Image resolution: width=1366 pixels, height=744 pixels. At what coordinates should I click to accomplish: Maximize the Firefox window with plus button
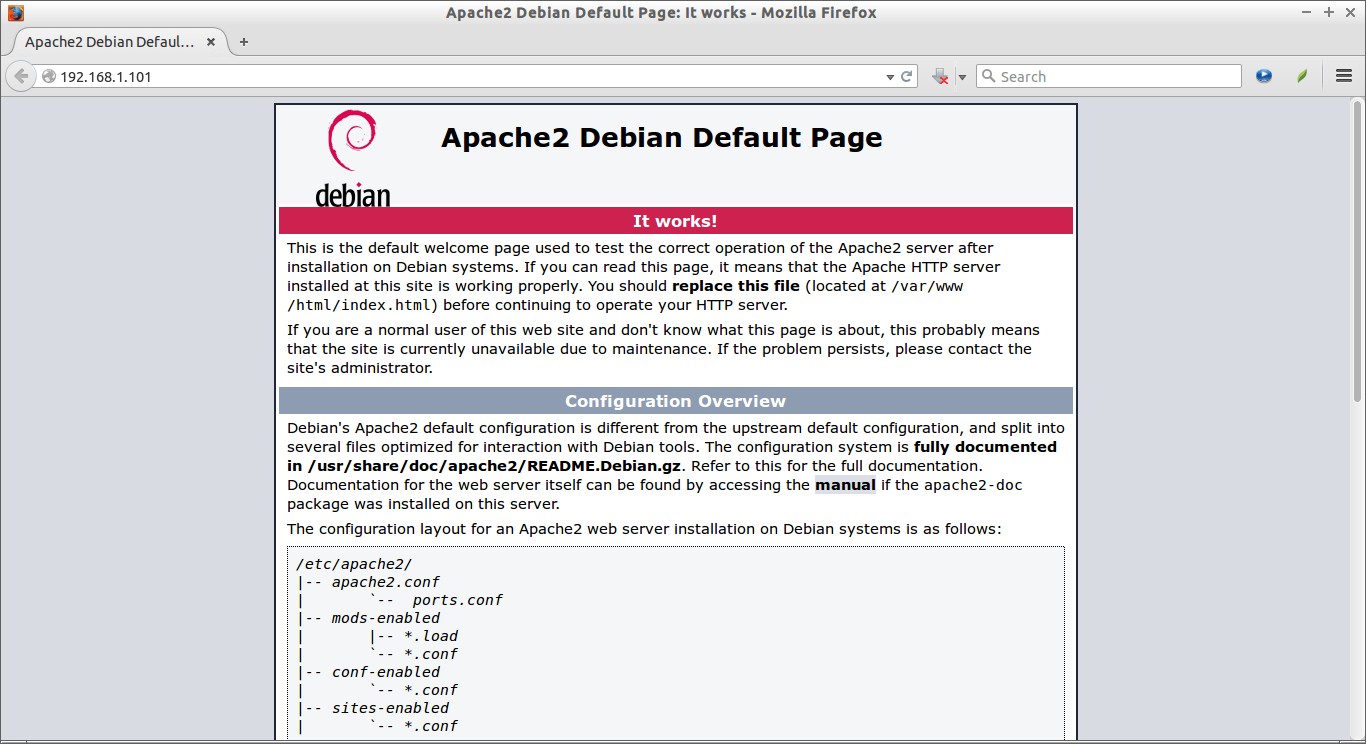(1329, 12)
